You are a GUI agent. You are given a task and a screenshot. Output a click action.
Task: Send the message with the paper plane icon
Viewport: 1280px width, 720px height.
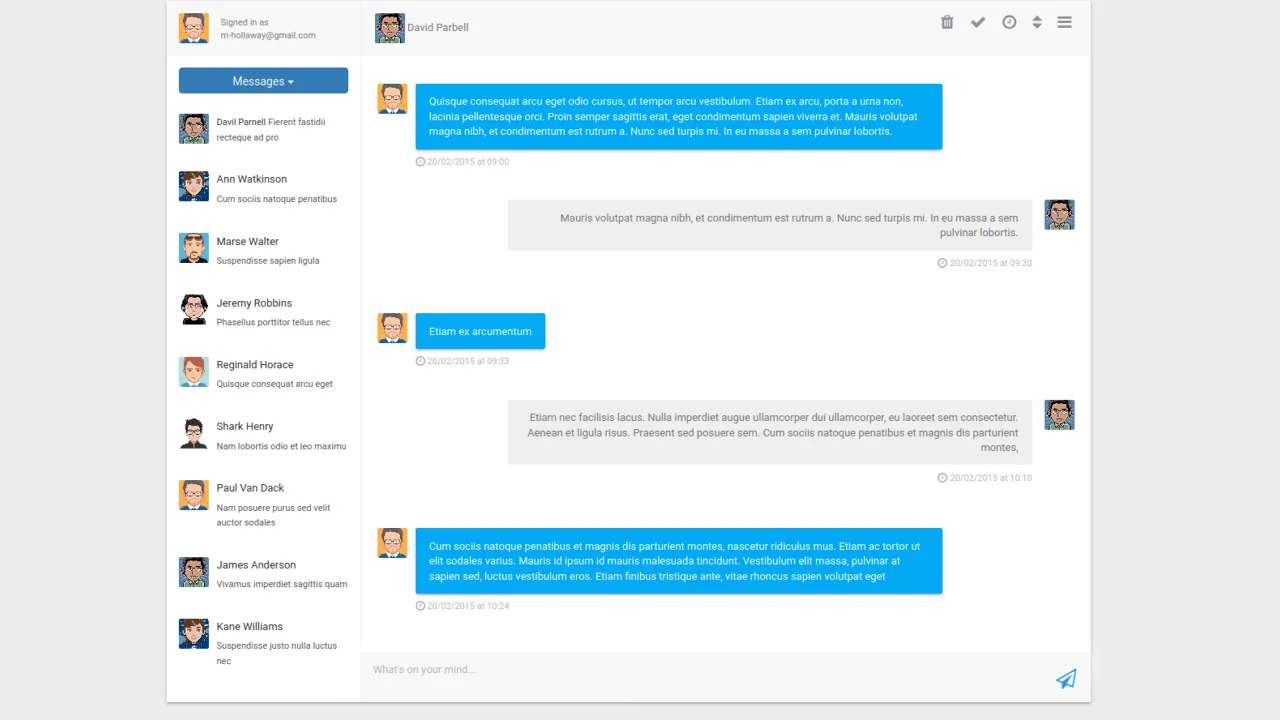point(1065,679)
